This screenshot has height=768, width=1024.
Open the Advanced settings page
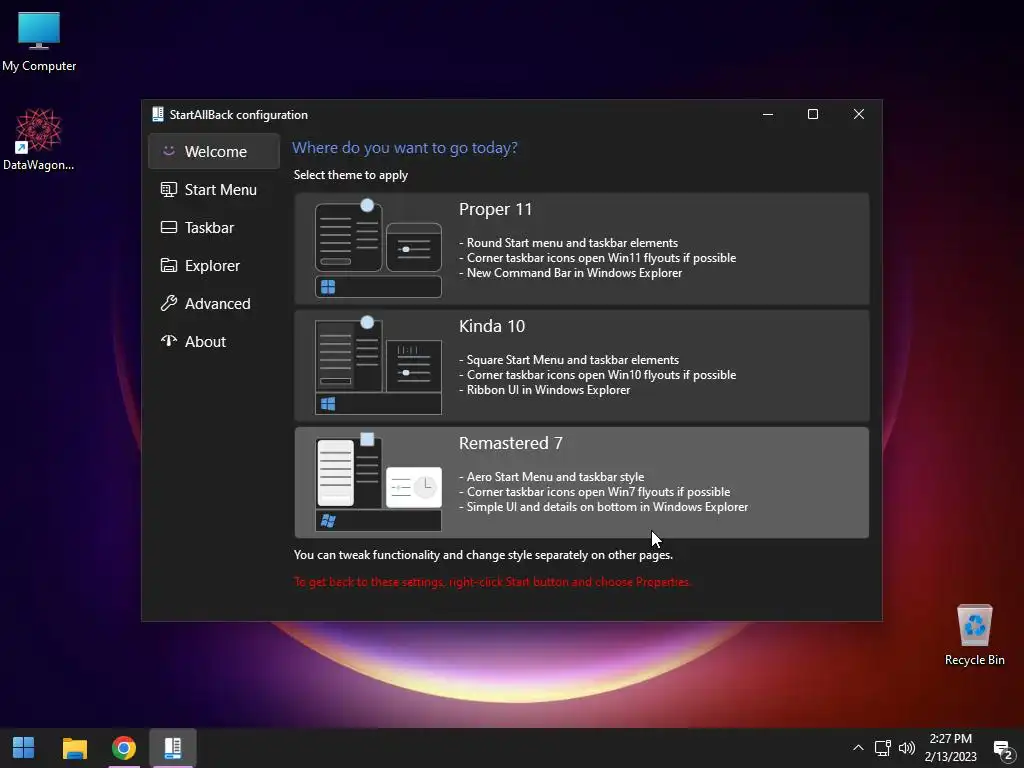(214, 303)
